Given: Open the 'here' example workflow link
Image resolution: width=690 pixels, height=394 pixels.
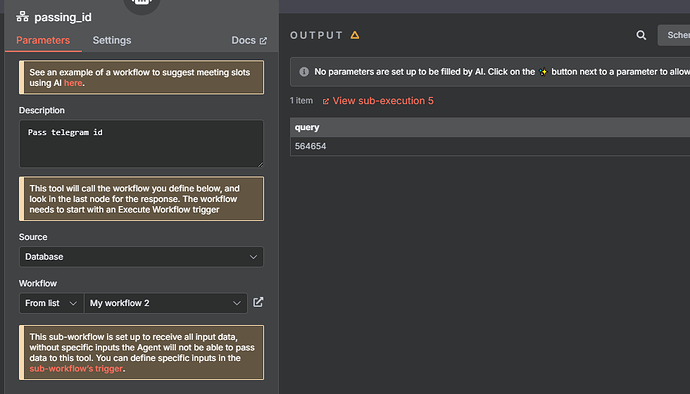Looking at the screenshot, I should tap(73, 83).
